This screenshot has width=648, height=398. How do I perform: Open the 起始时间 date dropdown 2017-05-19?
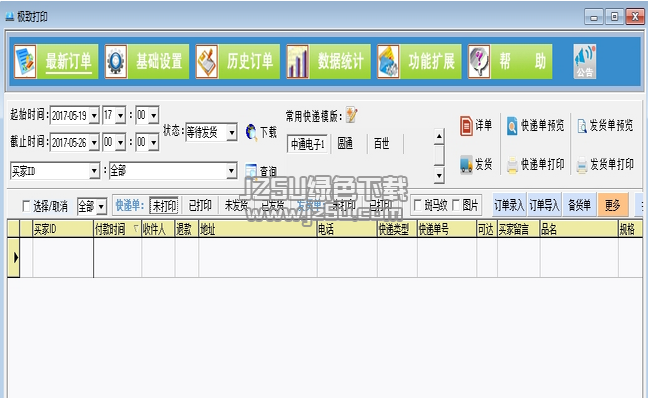pos(94,115)
